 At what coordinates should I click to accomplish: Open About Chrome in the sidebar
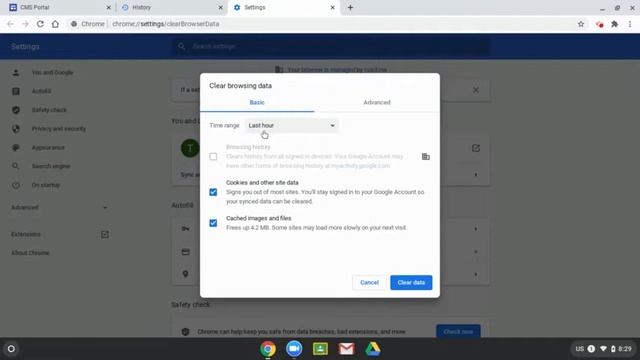click(30, 253)
